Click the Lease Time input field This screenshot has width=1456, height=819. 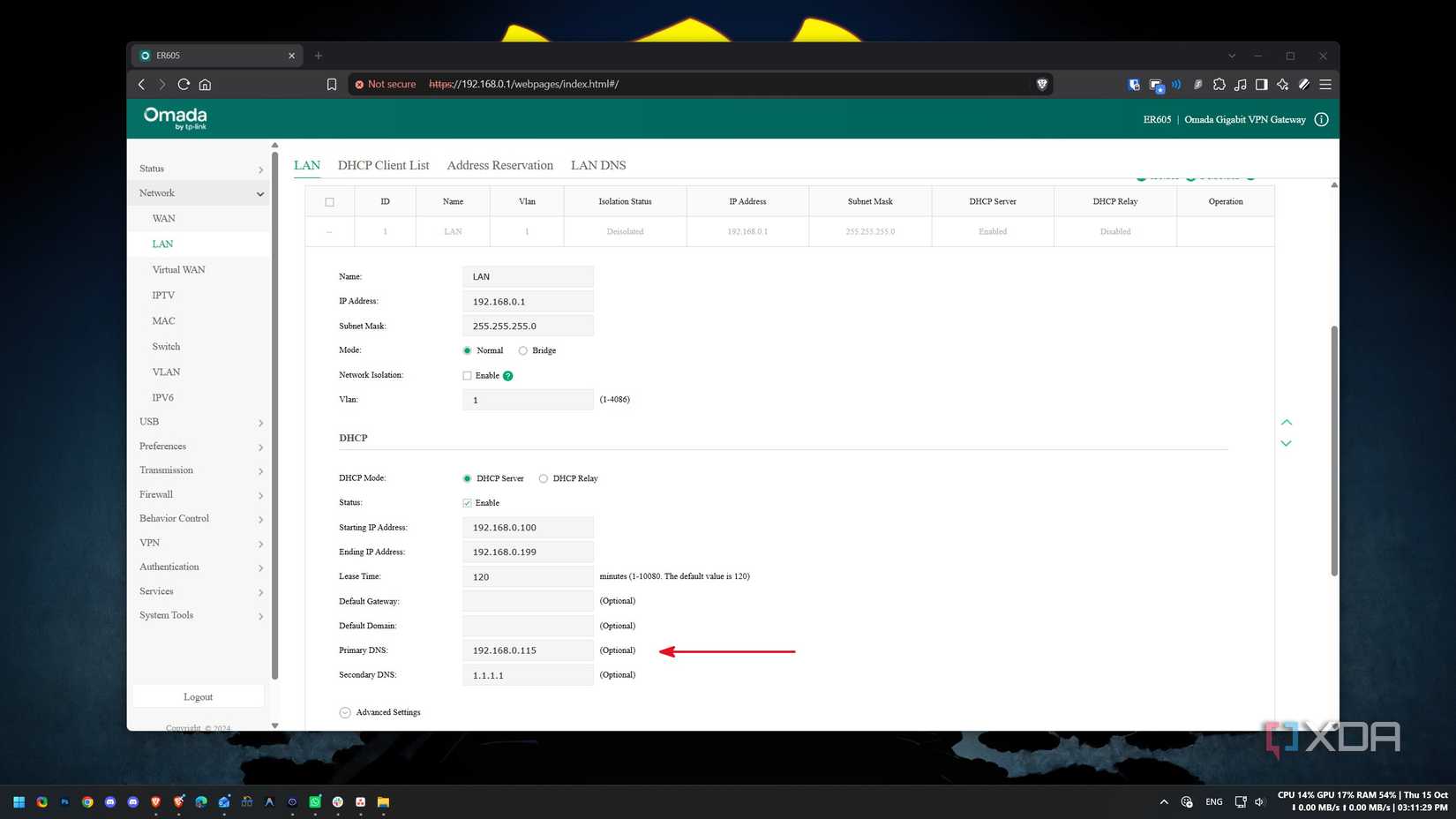528,576
